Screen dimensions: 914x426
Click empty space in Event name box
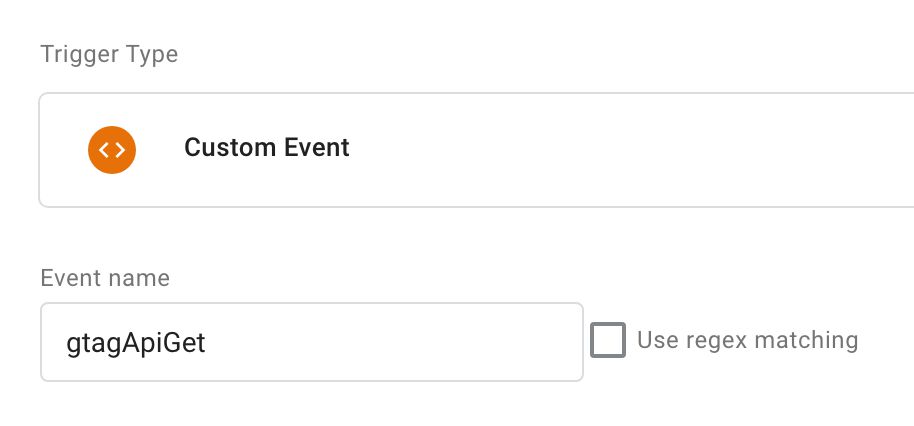click(x=396, y=342)
